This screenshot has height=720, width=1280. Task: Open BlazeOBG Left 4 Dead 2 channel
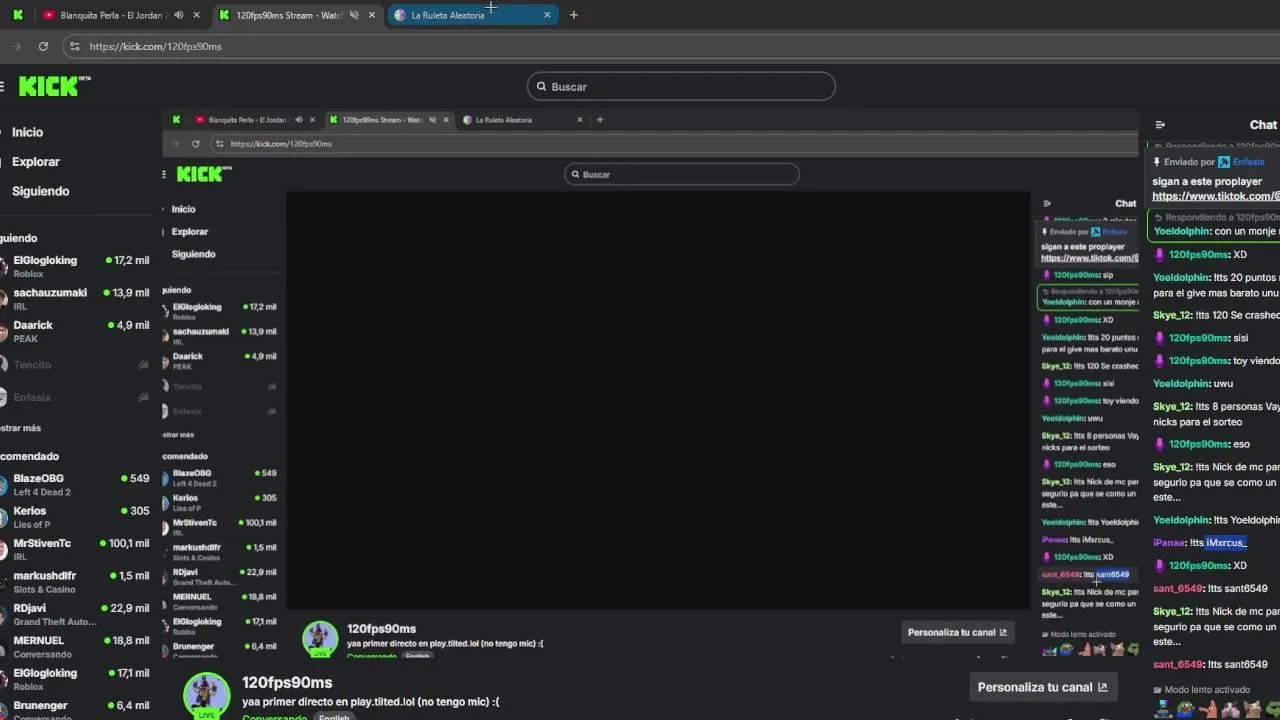tap(76, 484)
